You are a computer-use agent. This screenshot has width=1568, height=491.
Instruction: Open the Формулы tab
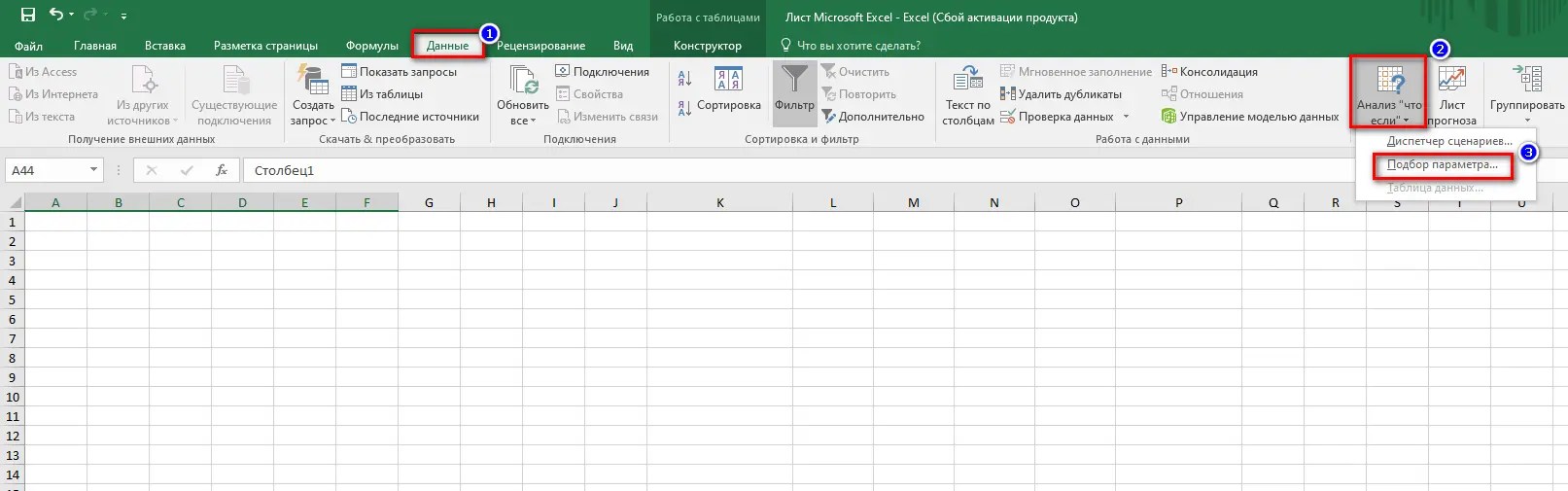coord(371,46)
